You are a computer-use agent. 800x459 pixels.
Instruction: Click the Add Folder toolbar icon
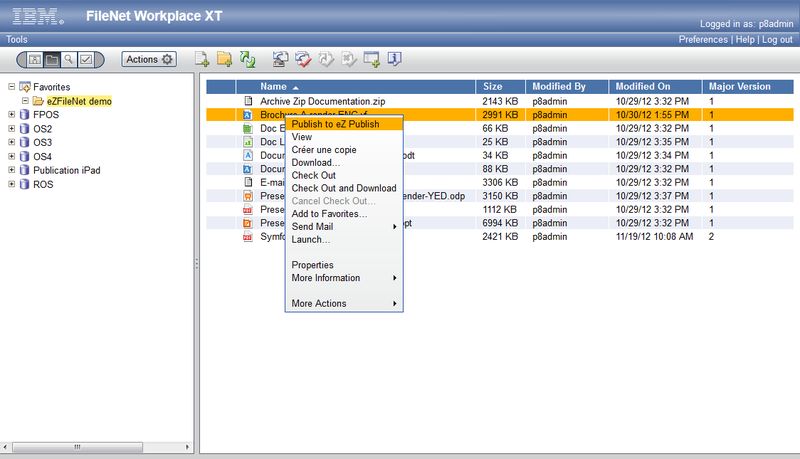(224, 59)
